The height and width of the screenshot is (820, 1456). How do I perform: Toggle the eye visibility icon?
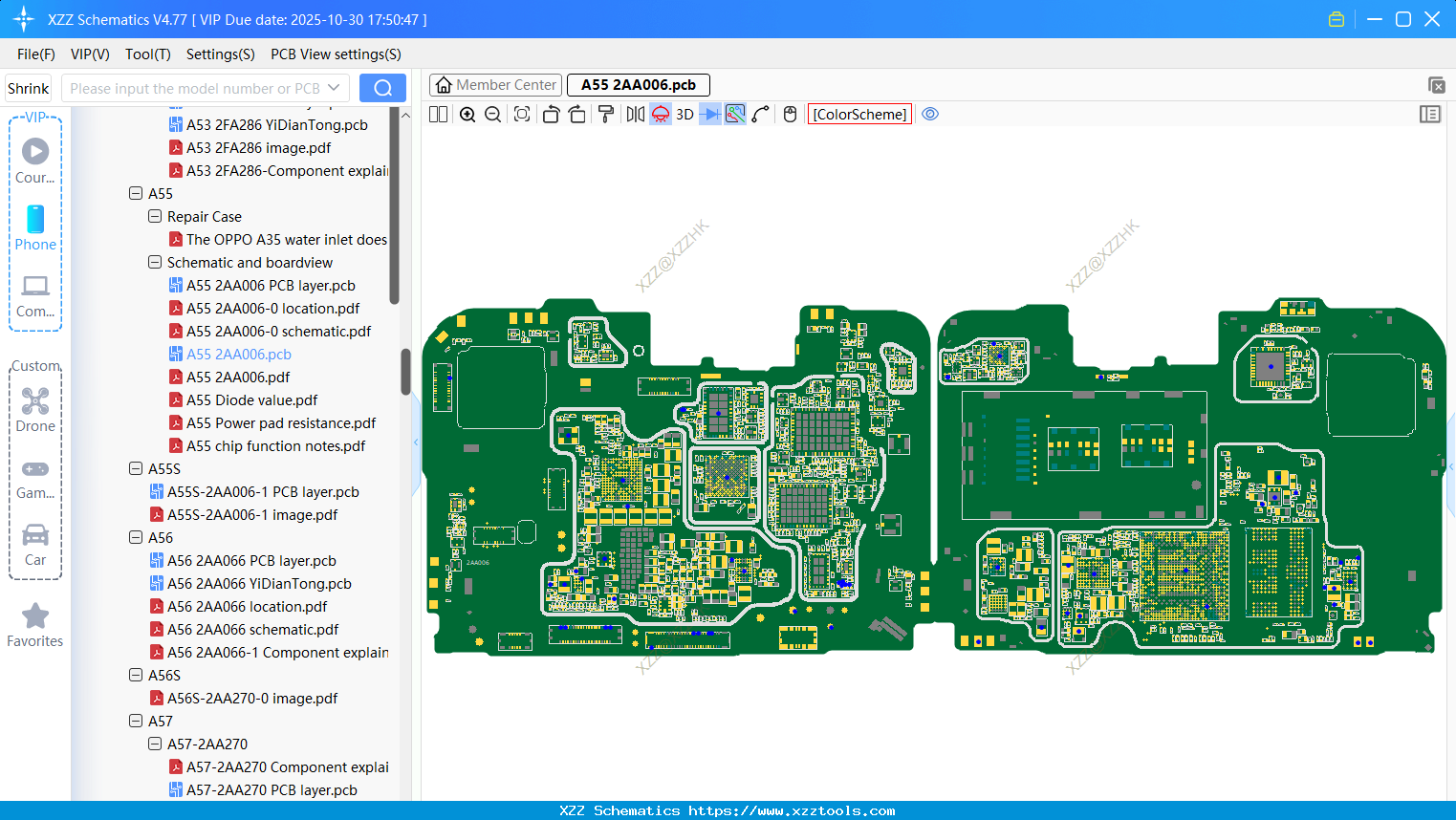coord(930,115)
